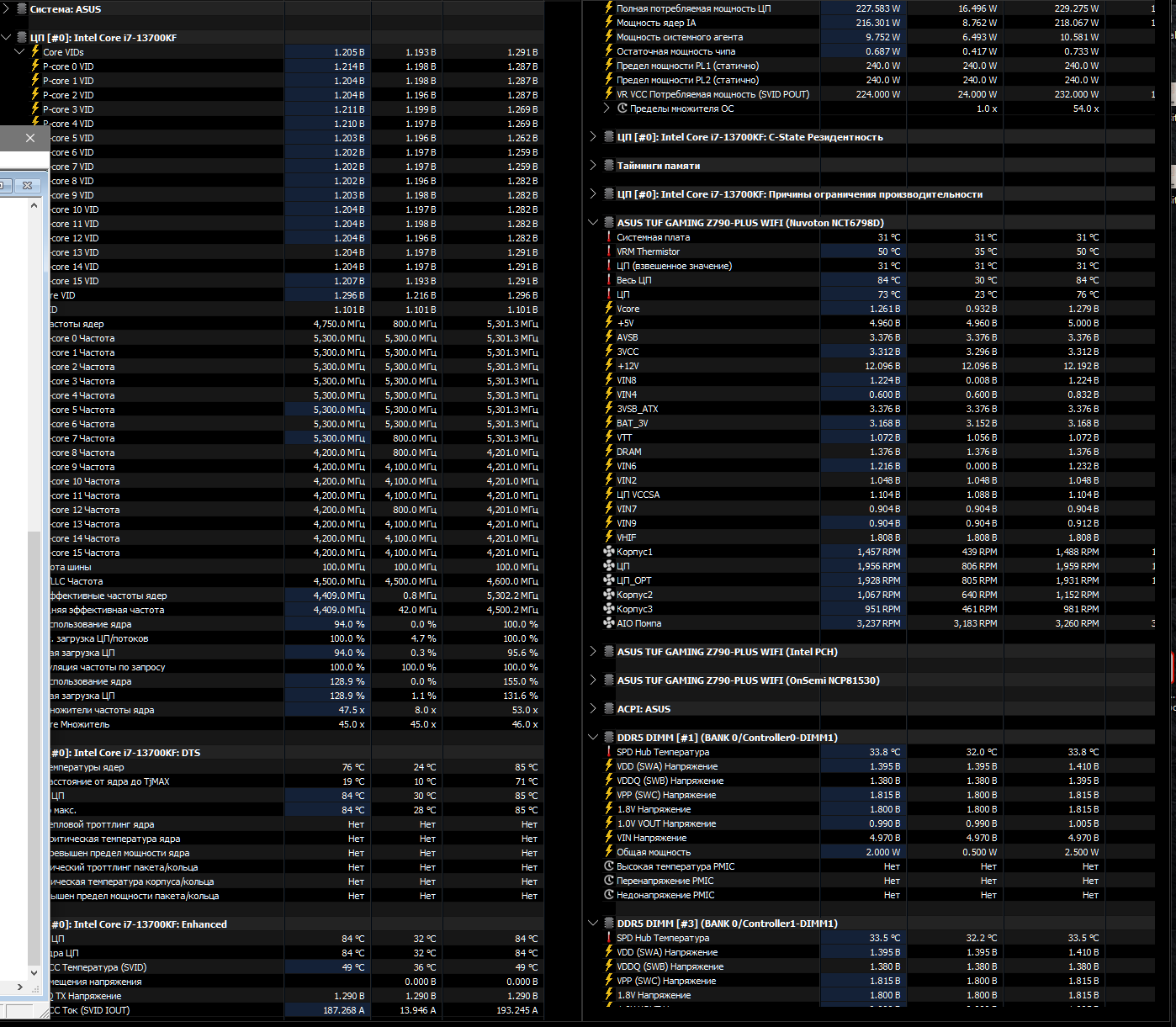
Task: Expand the Система: ASUS group
Action: click(7, 8)
